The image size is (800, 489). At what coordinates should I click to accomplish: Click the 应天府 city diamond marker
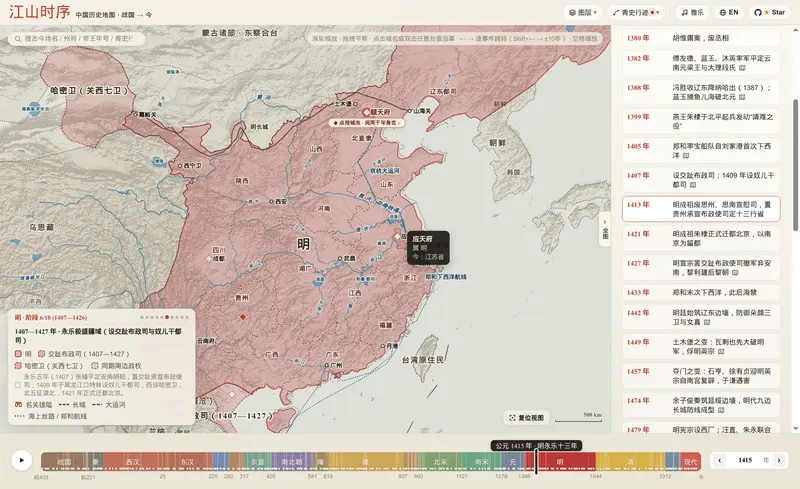coord(397,236)
